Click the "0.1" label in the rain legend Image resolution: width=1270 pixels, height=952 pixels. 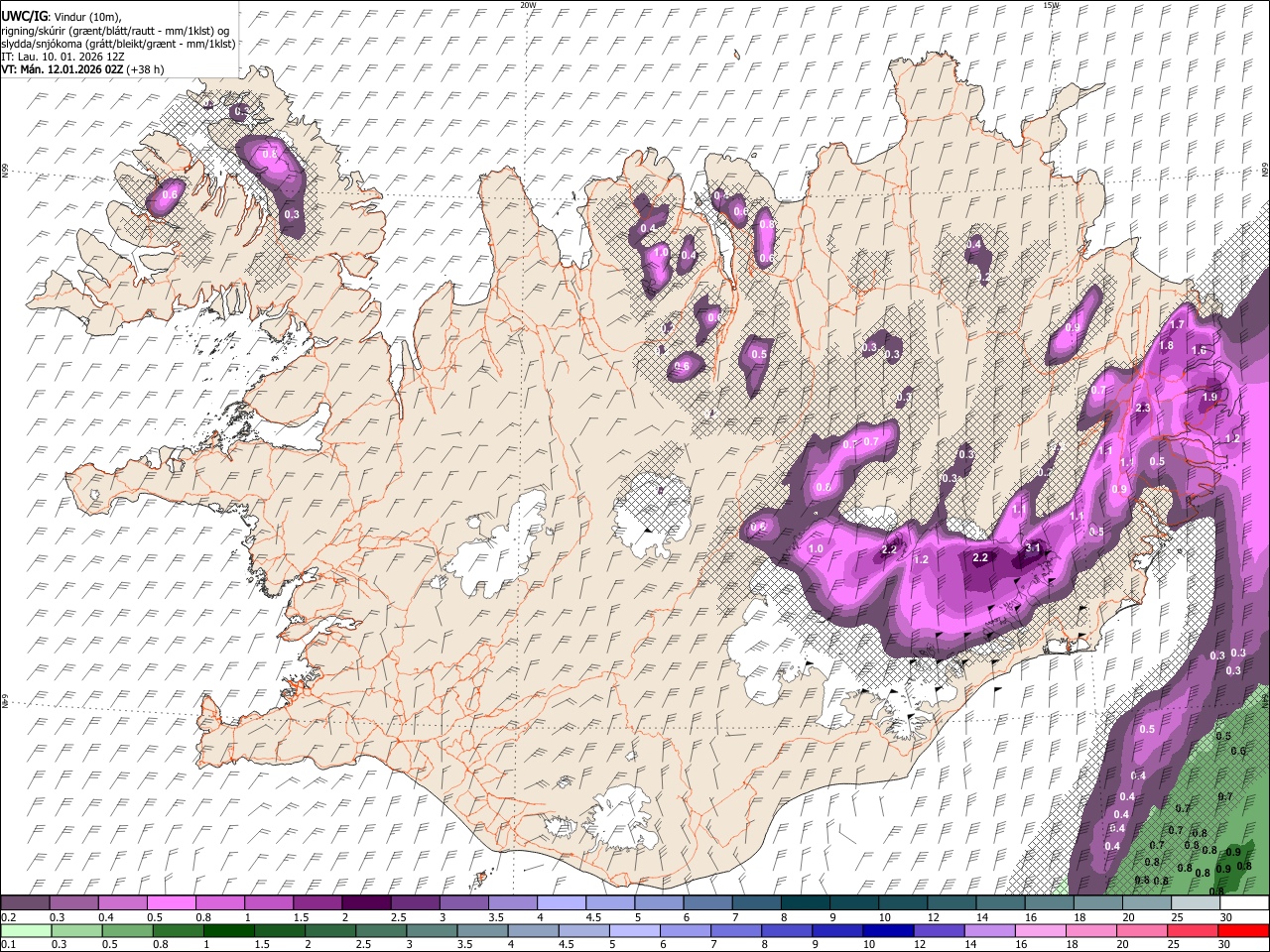8,944
